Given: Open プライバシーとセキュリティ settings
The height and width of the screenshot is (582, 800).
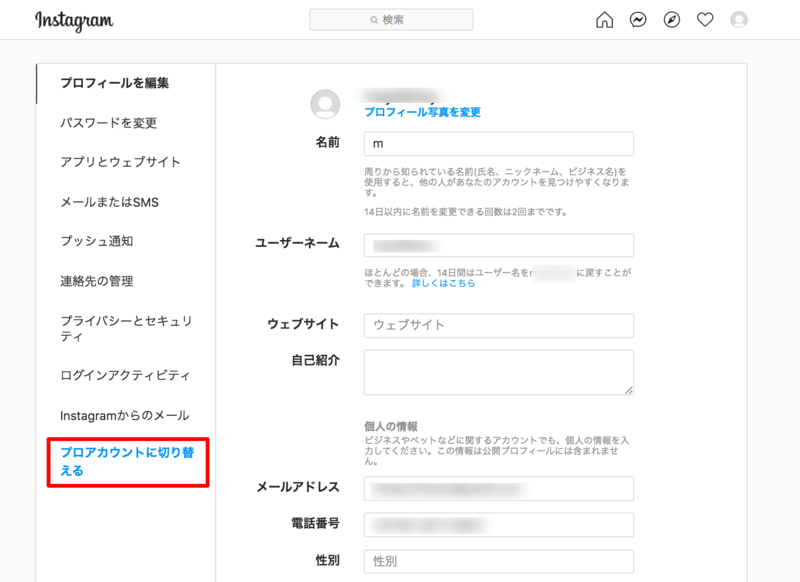Looking at the screenshot, I should click(x=127, y=328).
